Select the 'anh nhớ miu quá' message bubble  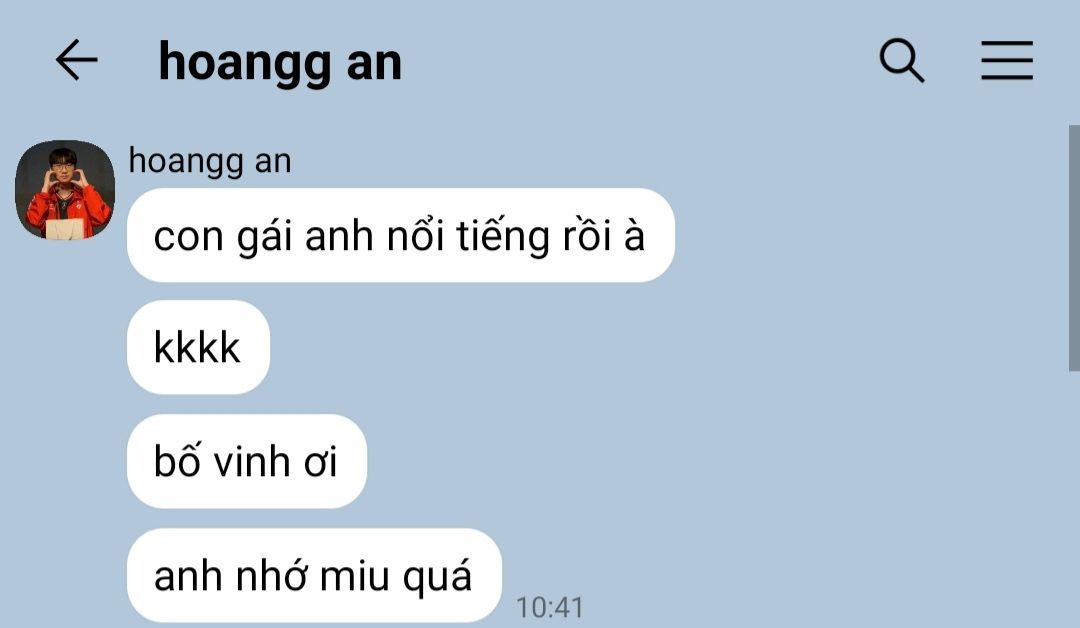[314, 576]
